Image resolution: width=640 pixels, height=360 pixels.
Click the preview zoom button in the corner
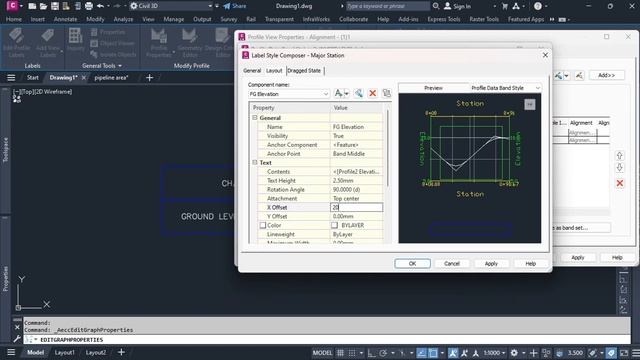click(530, 104)
